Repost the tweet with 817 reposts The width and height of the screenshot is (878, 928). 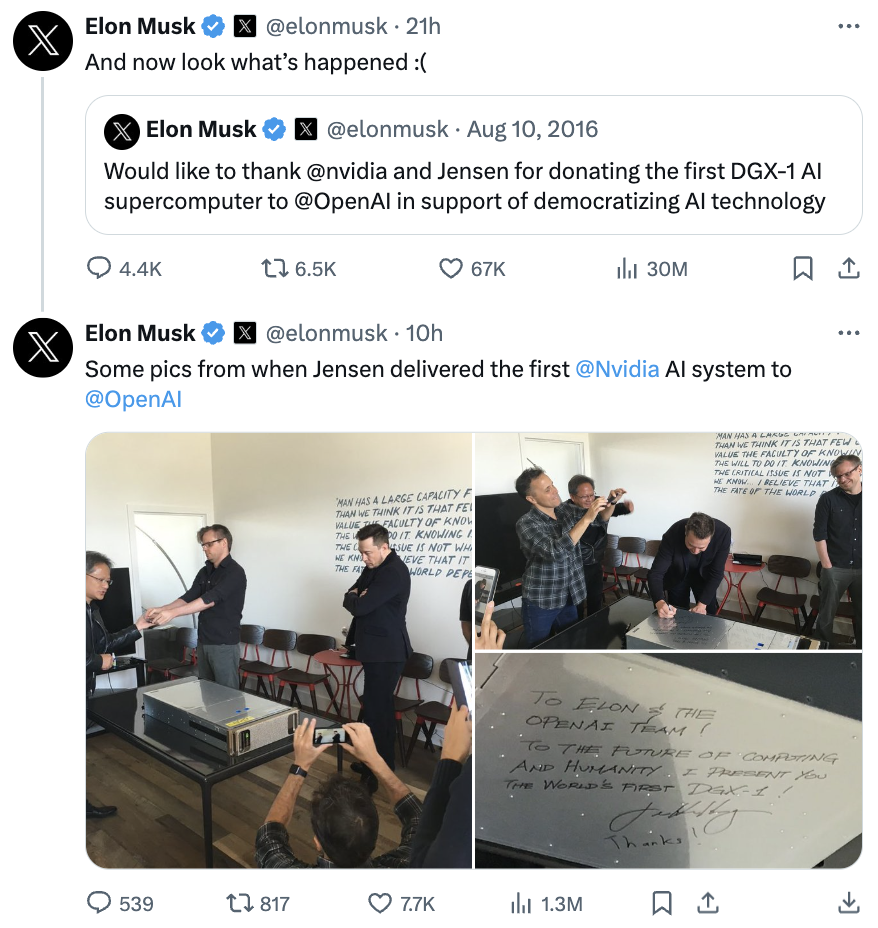(x=240, y=903)
